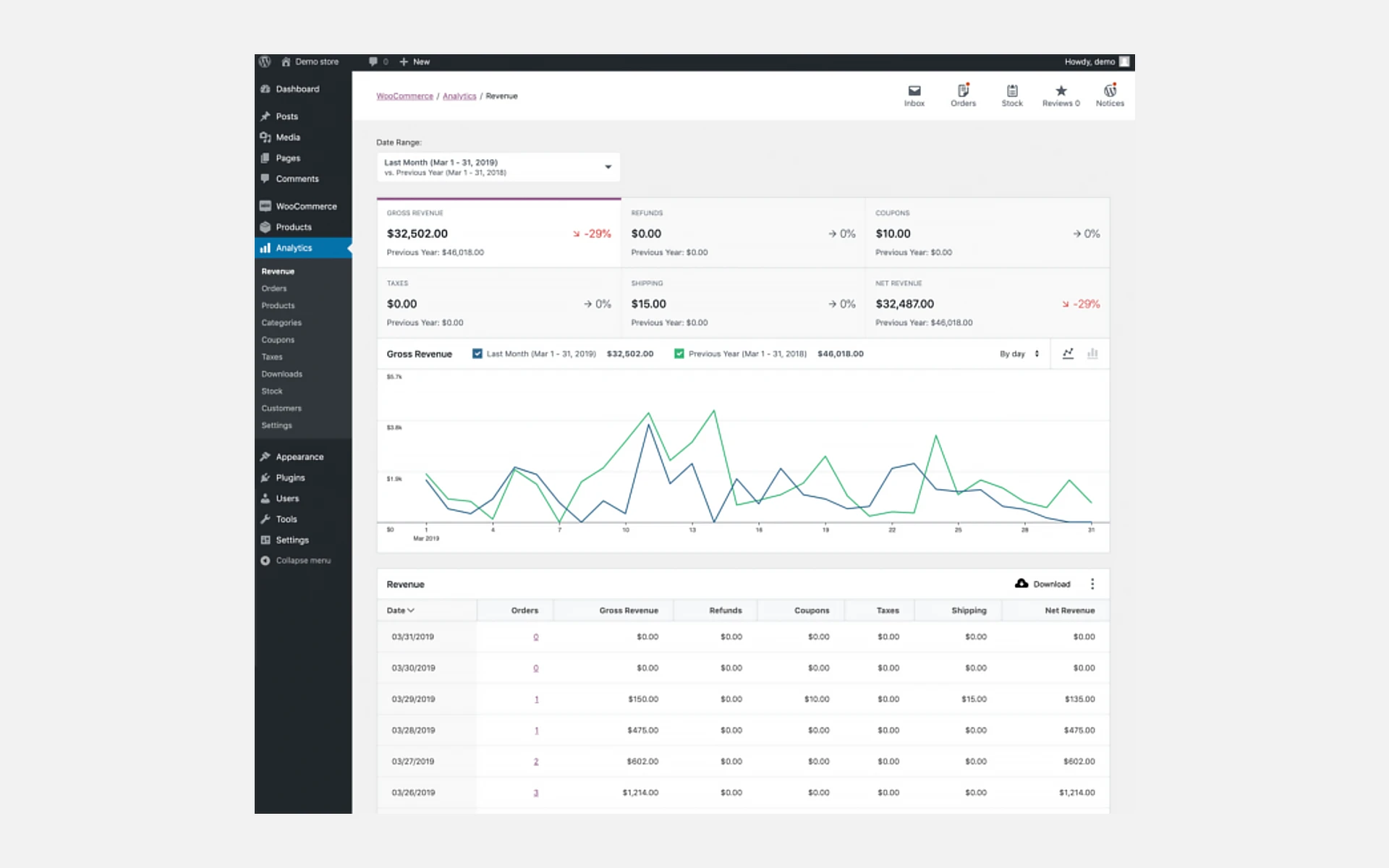Viewport: 1389px width, 868px height.
Task: Open Products analytics submenu
Action: pyautogui.click(x=278, y=306)
